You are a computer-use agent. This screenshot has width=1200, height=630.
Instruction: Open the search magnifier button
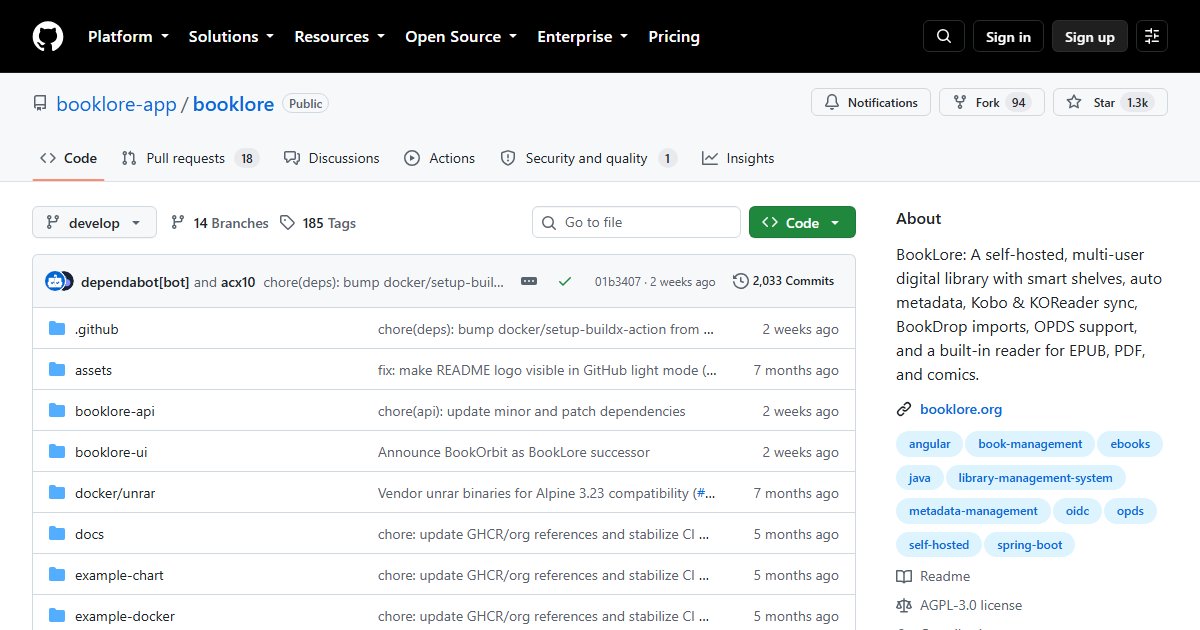(944, 37)
